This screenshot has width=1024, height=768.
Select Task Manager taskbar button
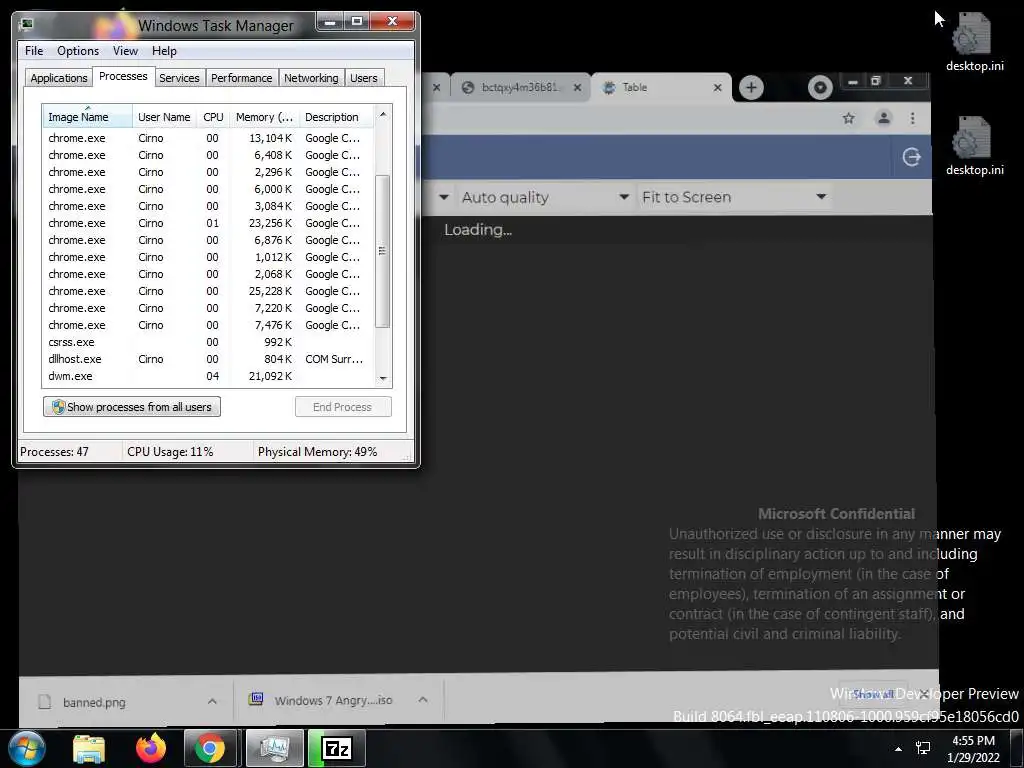274,748
